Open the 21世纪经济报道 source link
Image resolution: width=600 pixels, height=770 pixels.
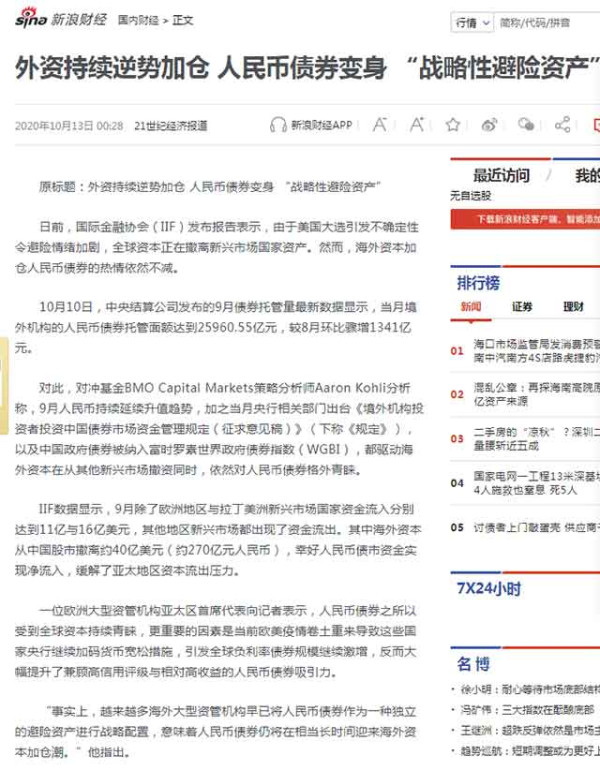coord(170,126)
